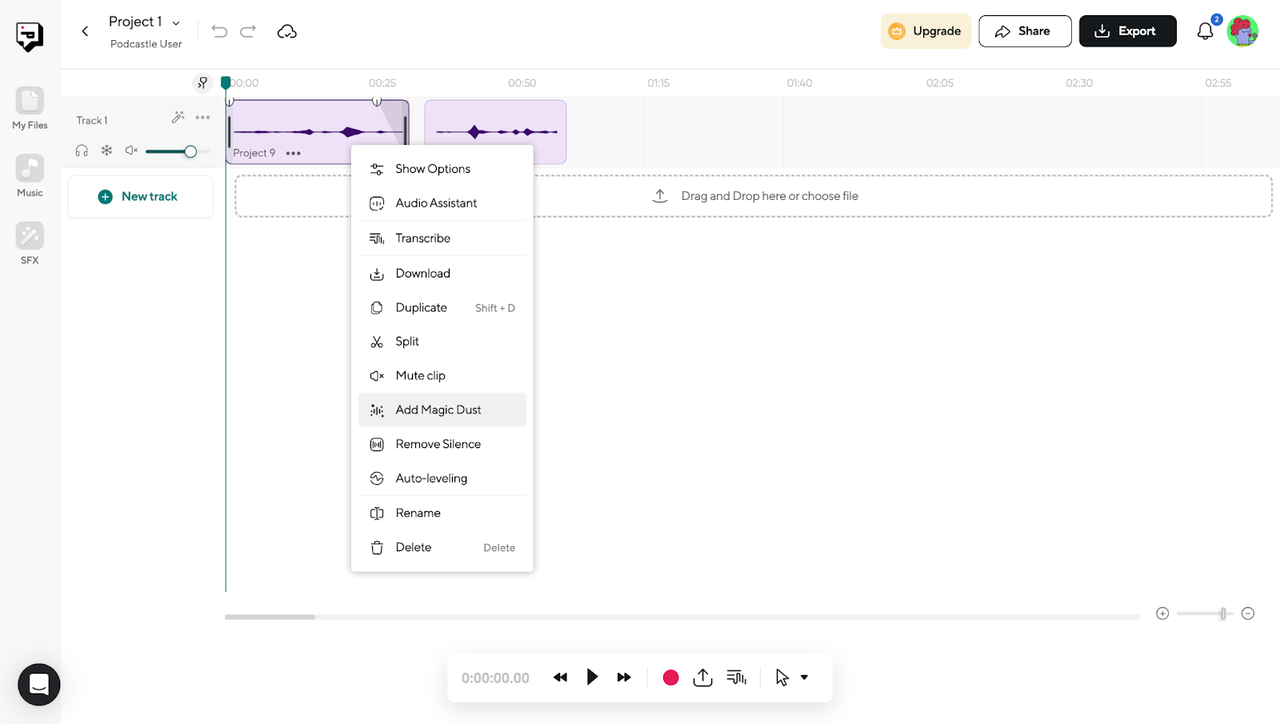Export the project
This screenshot has width=1280, height=724.
pos(1127,31)
